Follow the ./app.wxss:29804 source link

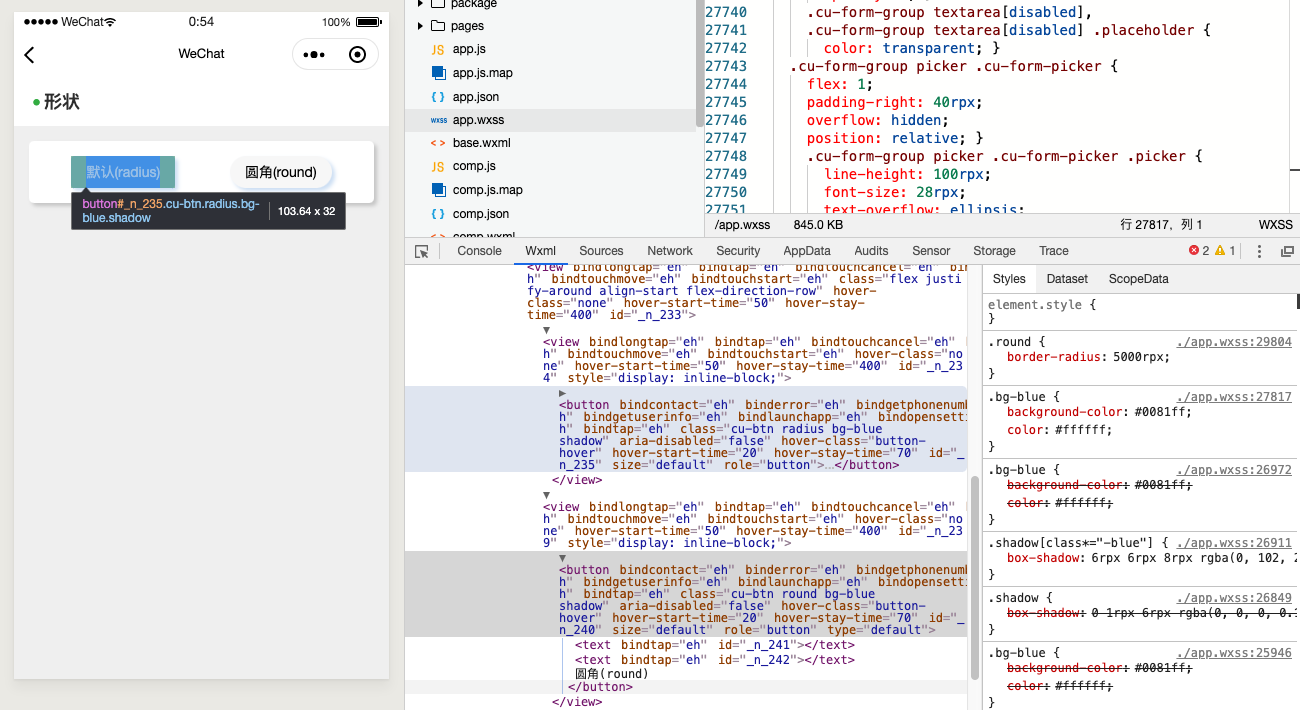point(1234,342)
